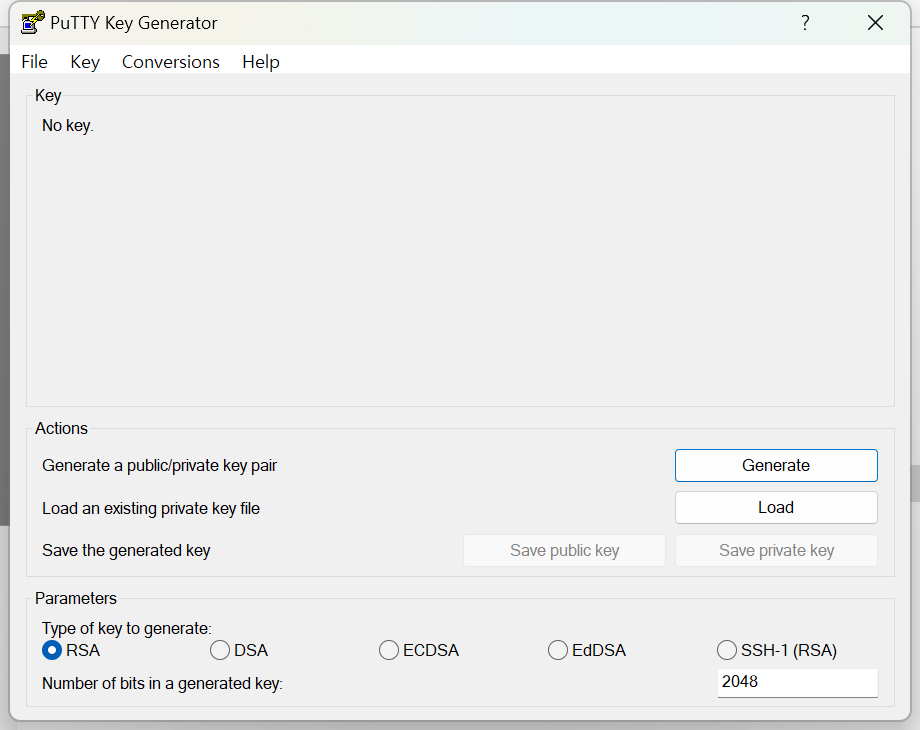The width and height of the screenshot is (920, 730).
Task: Open the File menu
Action: [x=34, y=62]
